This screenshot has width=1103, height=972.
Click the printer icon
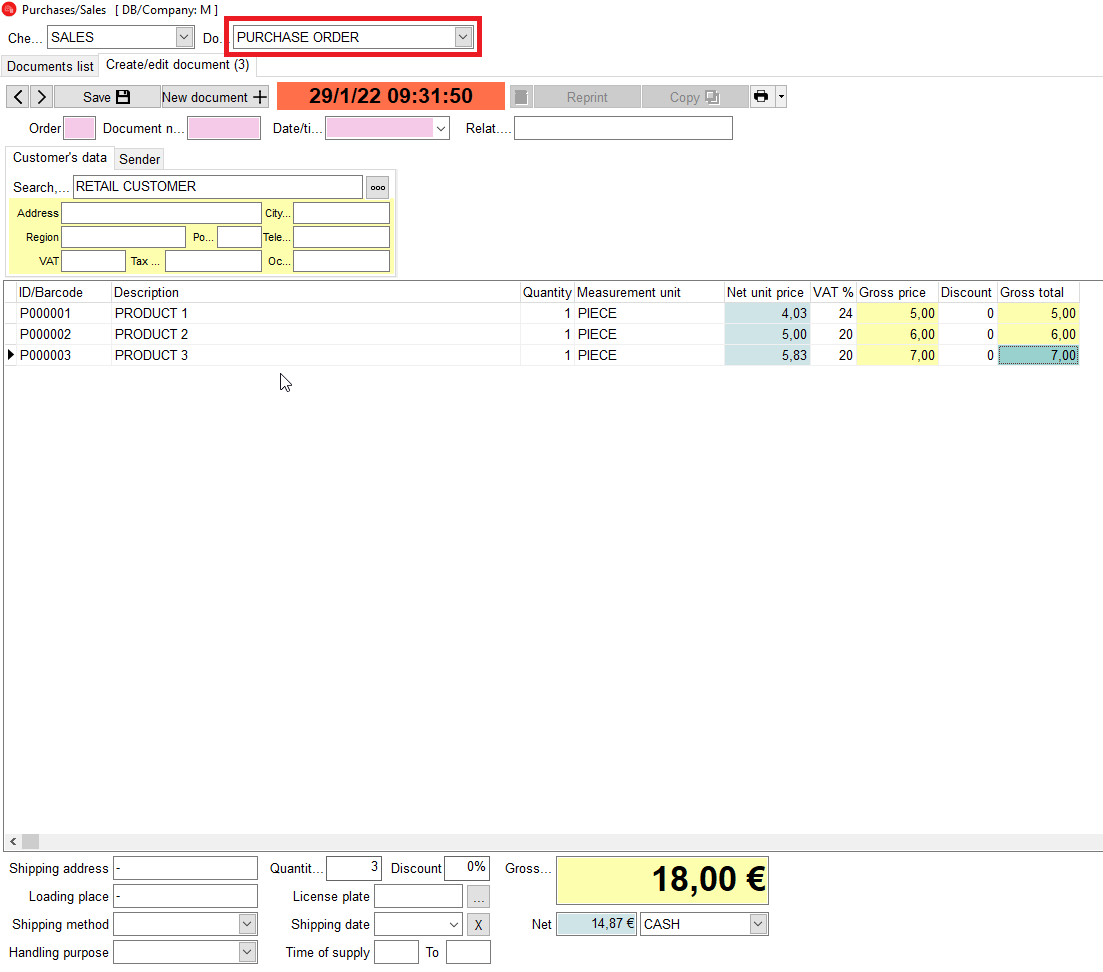(x=761, y=97)
